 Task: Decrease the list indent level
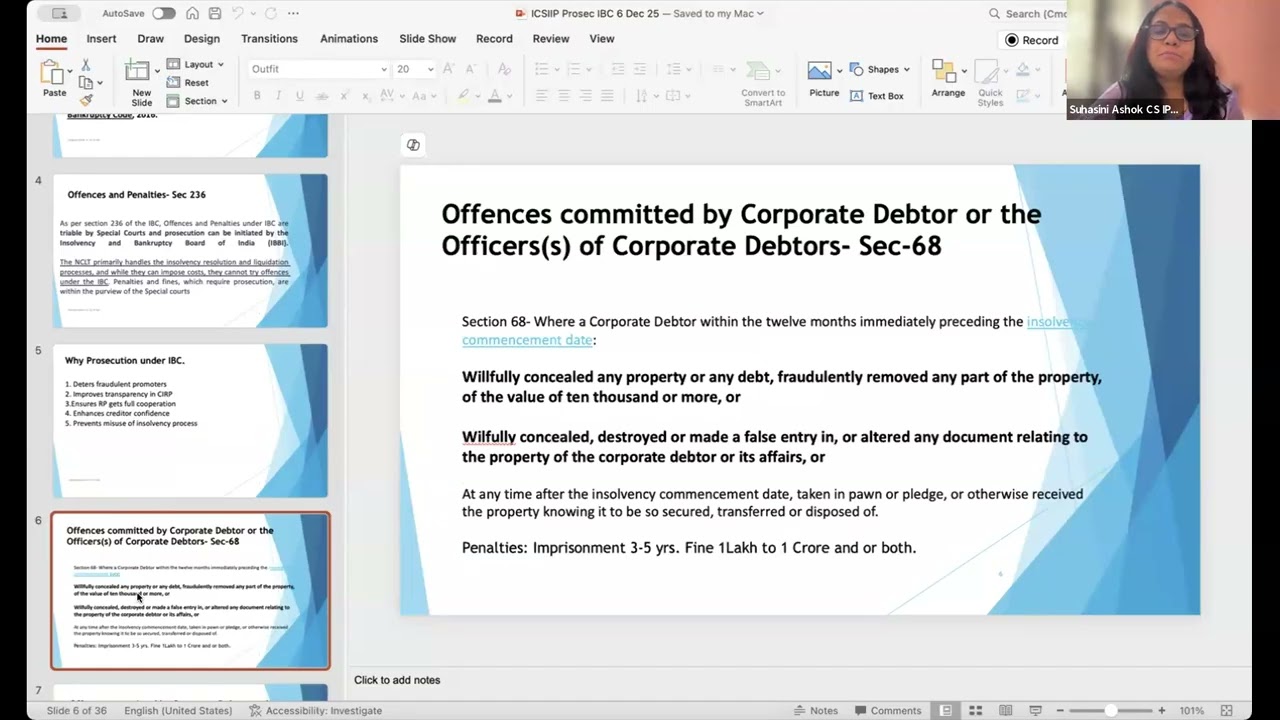click(x=618, y=69)
